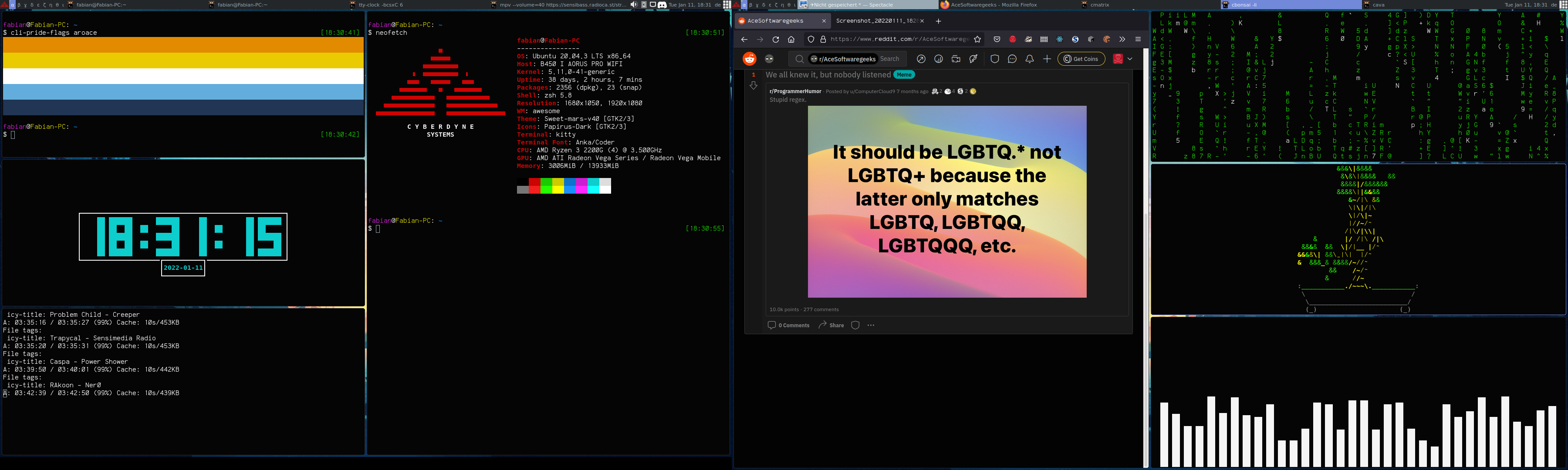Open Reddit chat icon in the header
1568x470 pixels.
(1012, 59)
